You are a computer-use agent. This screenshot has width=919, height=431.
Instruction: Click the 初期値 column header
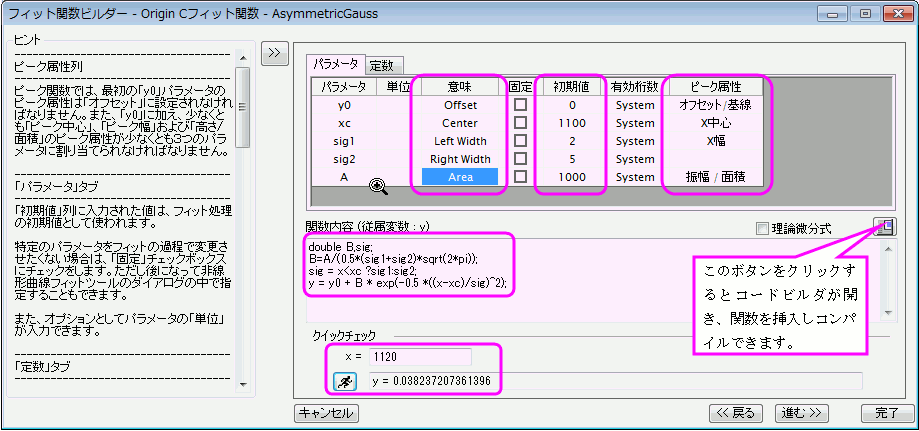tap(571, 87)
